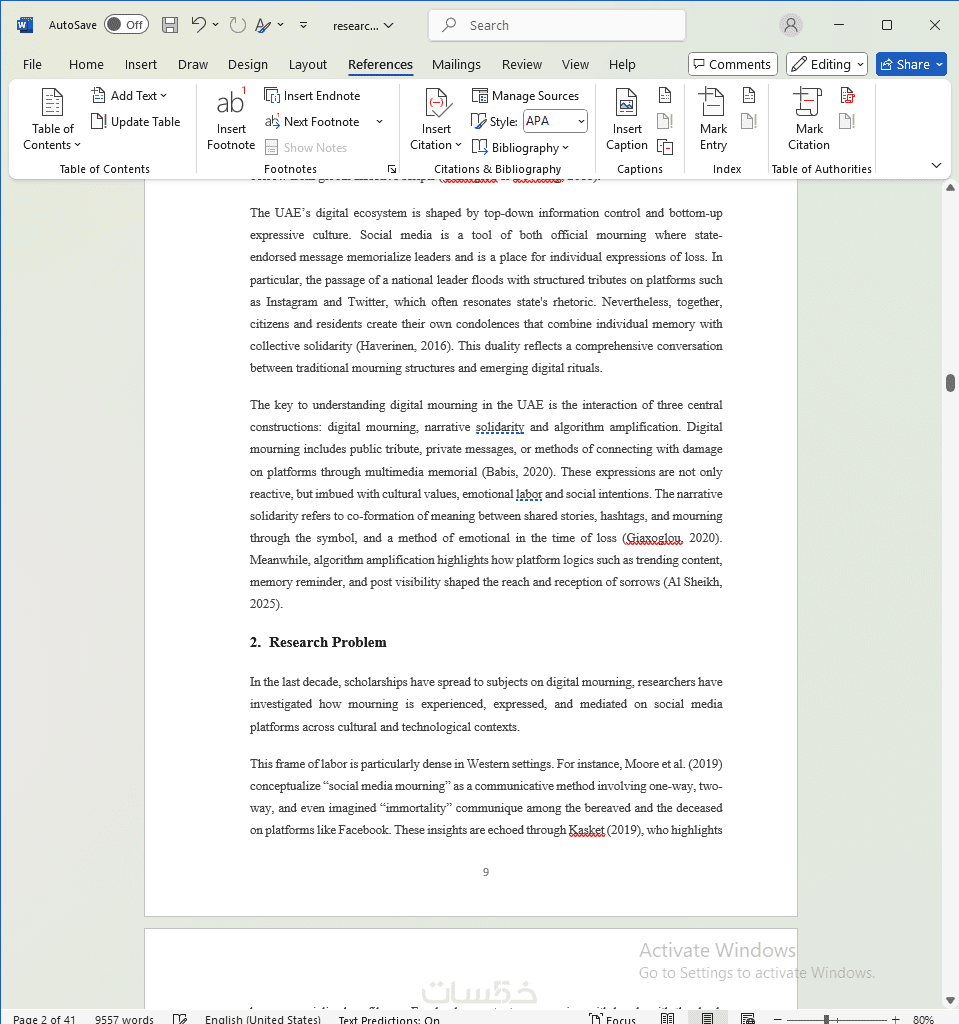The width and height of the screenshot is (959, 1024).
Task: Open the Editing mode dropdown
Action: point(826,64)
